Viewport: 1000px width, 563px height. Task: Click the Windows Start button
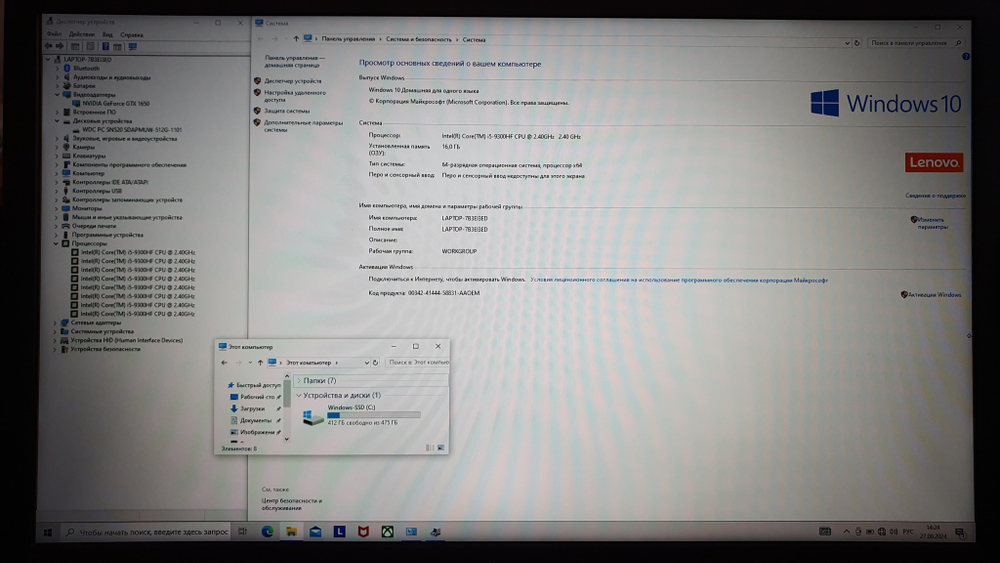point(47,532)
